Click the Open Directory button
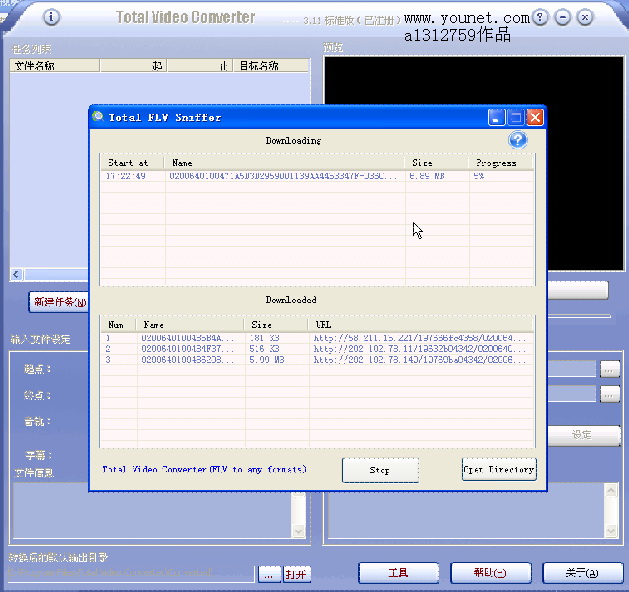The image size is (629, 592). click(x=499, y=469)
